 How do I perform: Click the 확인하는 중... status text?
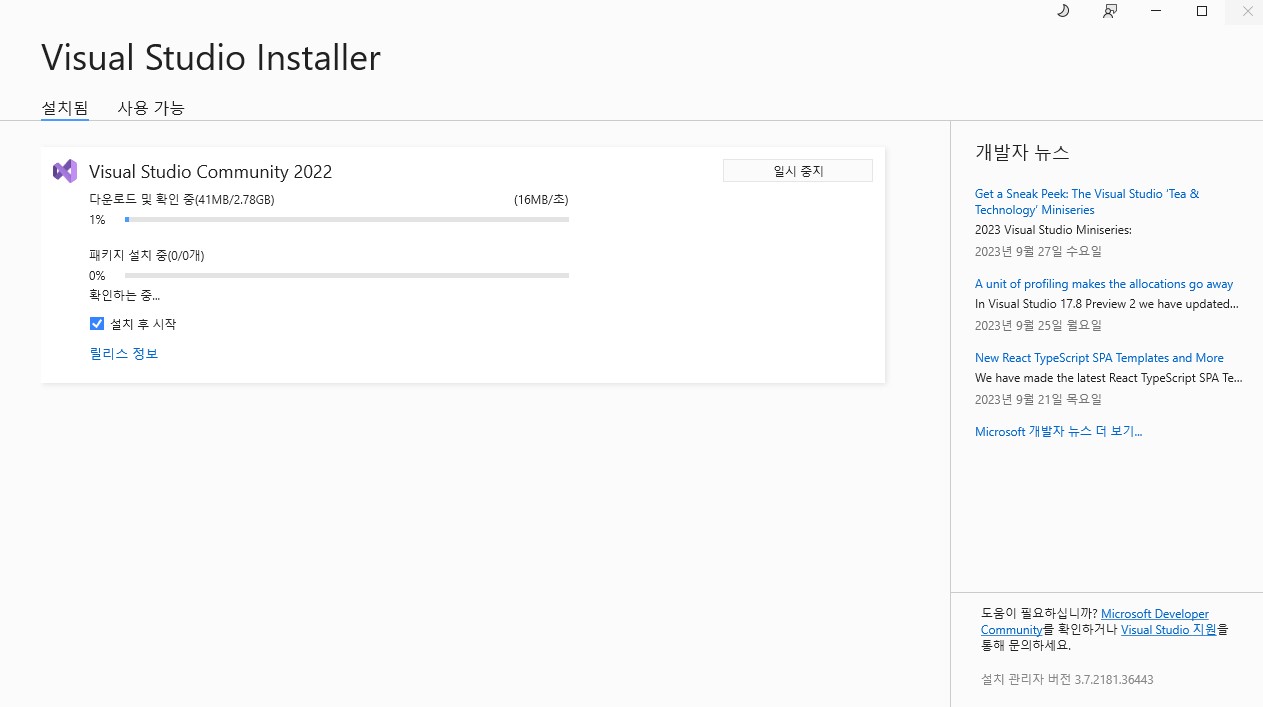125,295
